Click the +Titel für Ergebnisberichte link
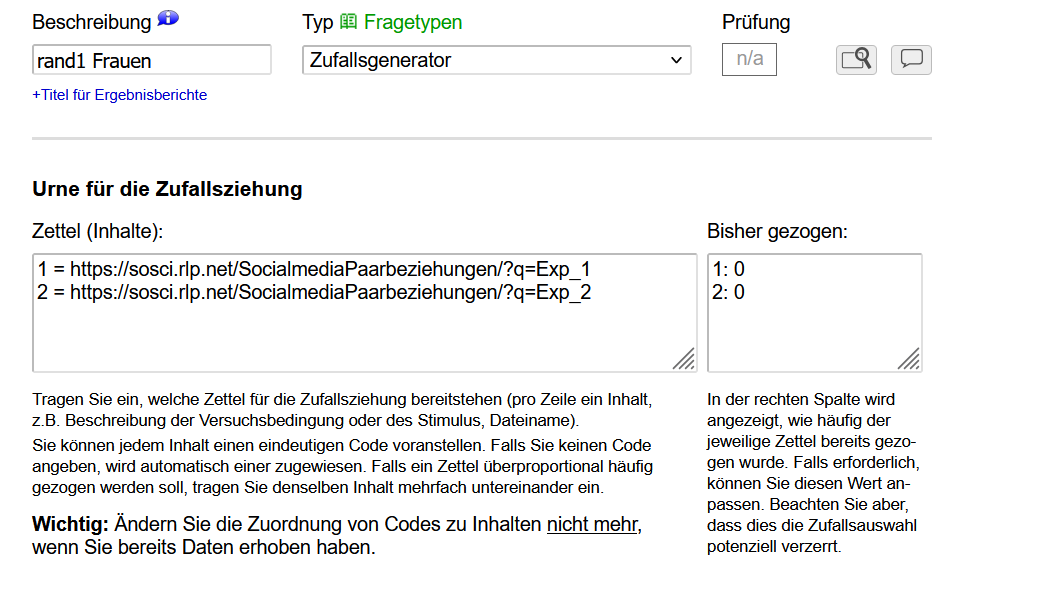 tap(120, 95)
